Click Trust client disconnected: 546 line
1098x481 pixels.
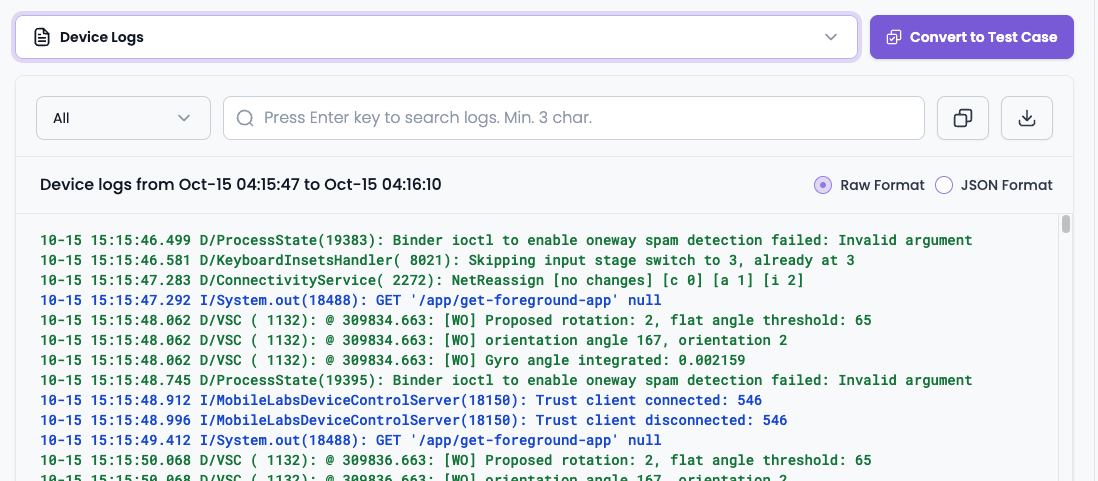[x=413, y=420]
